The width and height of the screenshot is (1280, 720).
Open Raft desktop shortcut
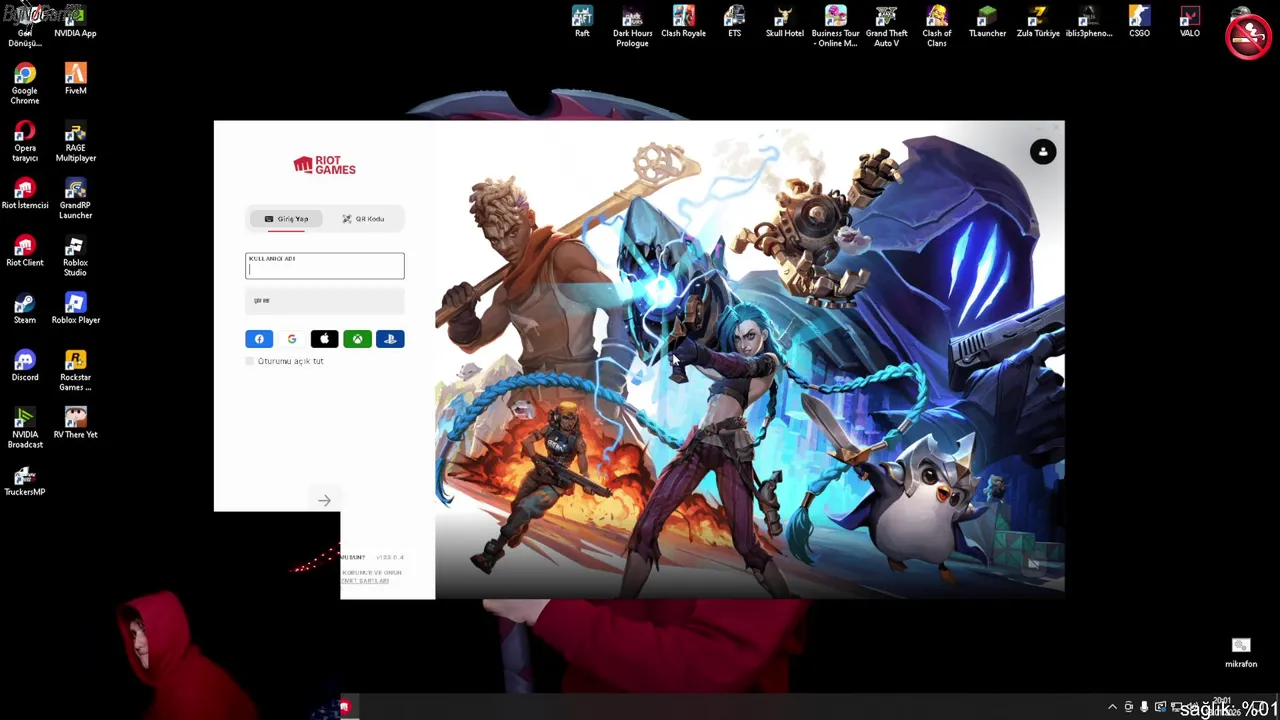[582, 22]
